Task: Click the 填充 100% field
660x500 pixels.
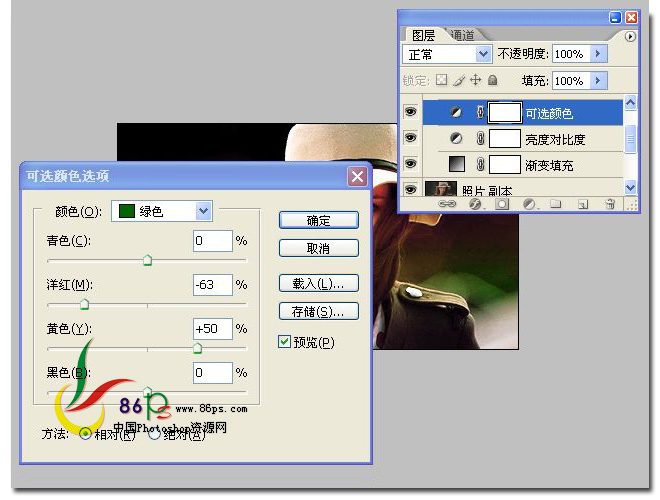Action: coord(571,80)
